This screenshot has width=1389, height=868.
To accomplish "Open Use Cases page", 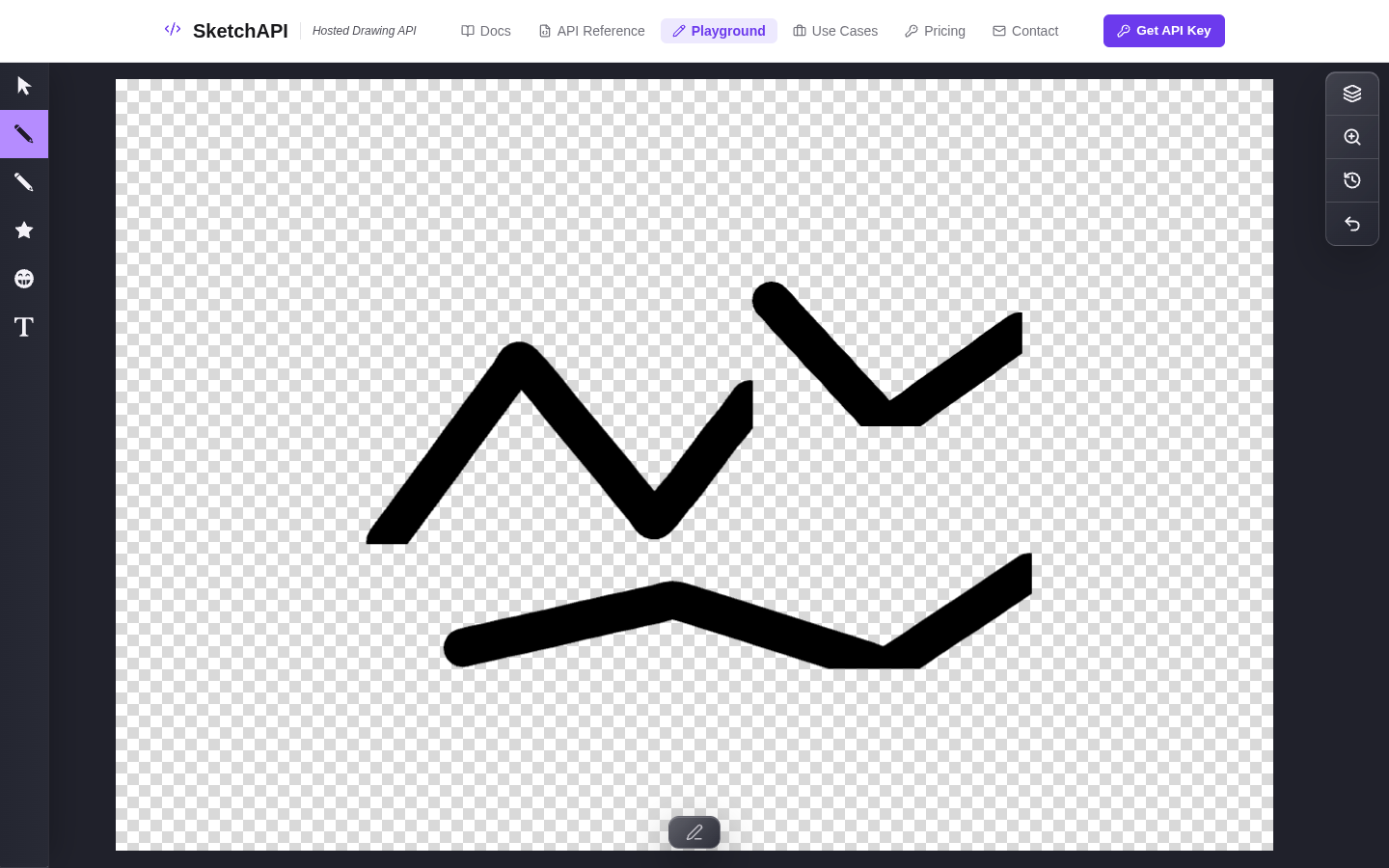I will coord(835,31).
